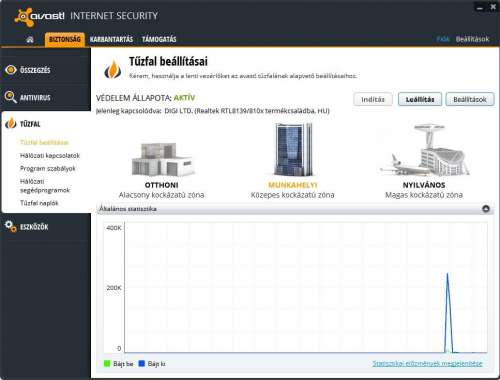
Task: Choose the MUNKAHELYI office tower image
Action: (x=293, y=150)
